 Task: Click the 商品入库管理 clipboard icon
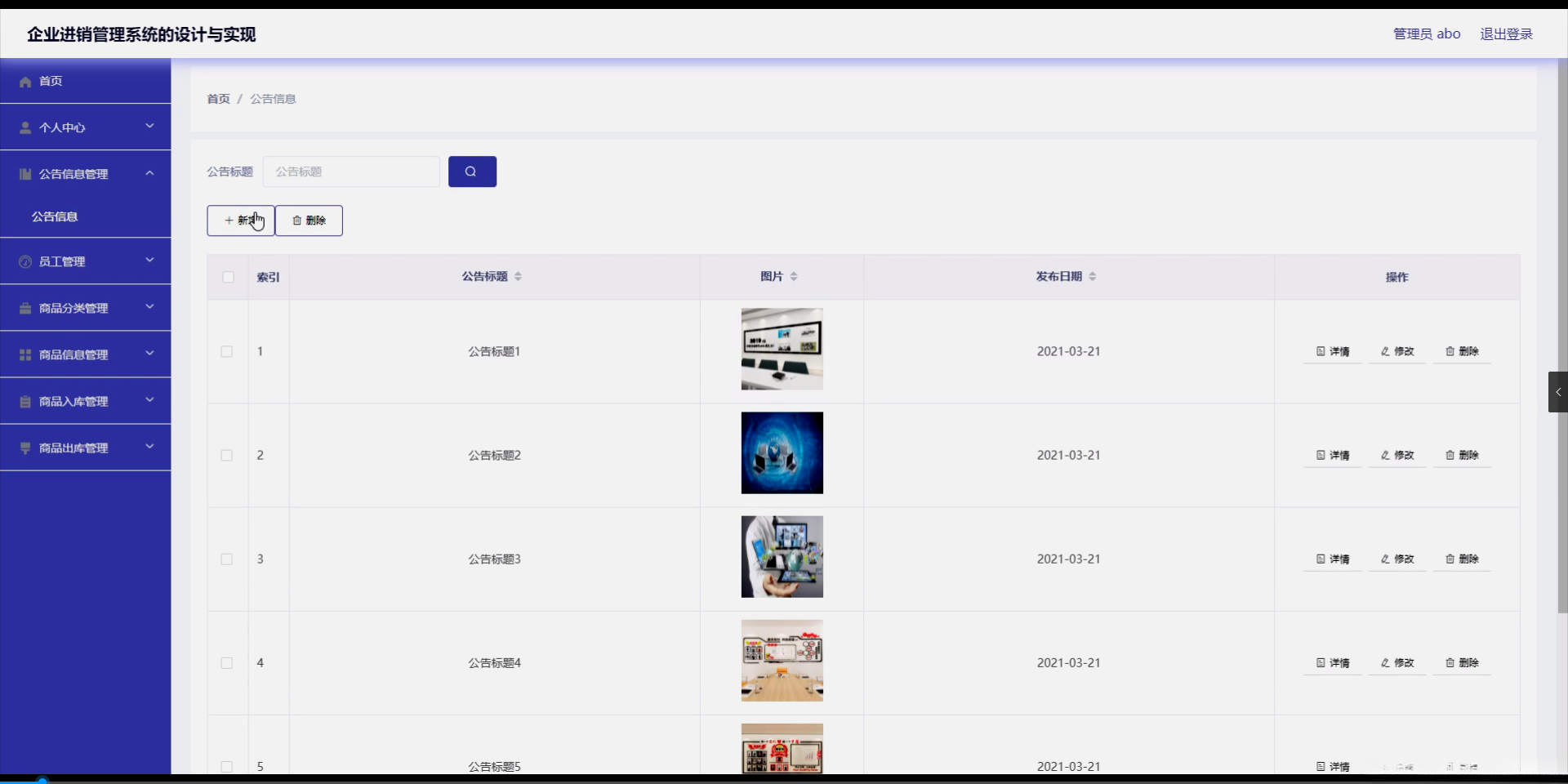pyautogui.click(x=25, y=401)
